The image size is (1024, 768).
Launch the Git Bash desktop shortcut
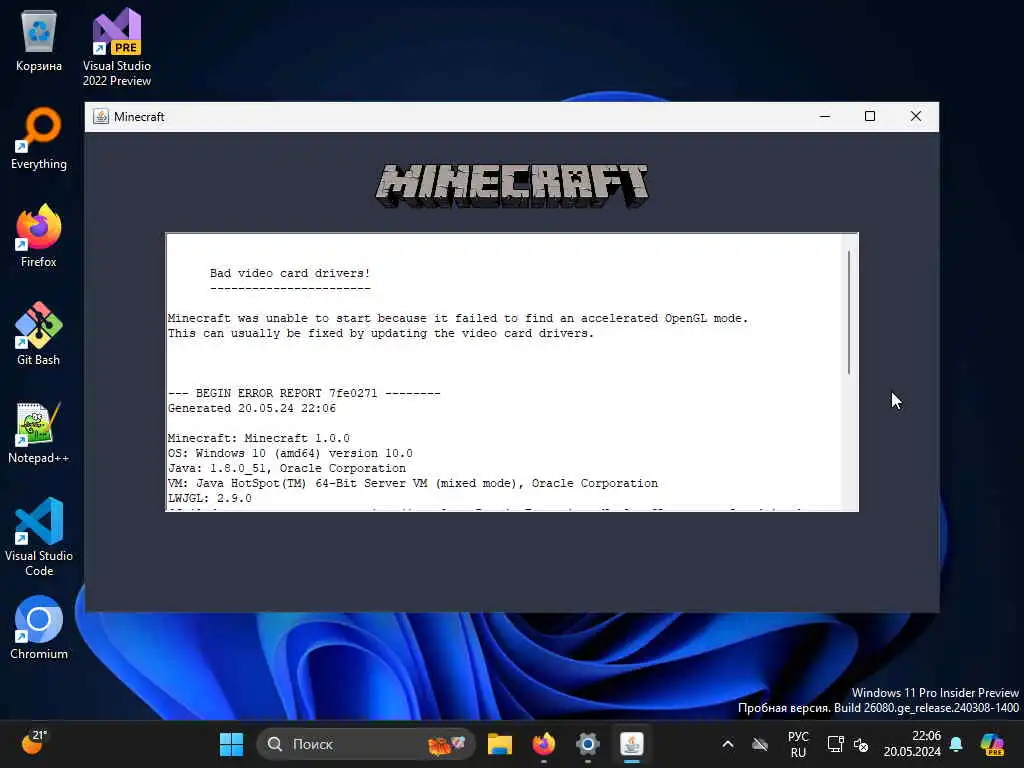click(x=39, y=334)
